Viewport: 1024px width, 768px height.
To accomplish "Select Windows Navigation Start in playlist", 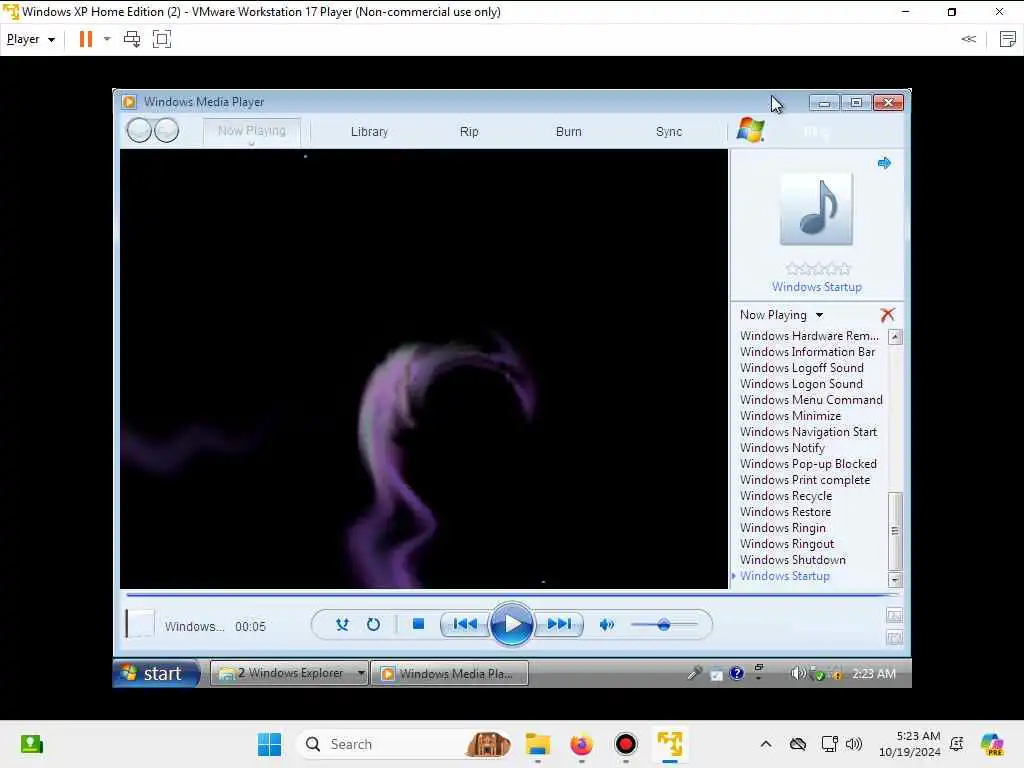I will (x=808, y=432).
